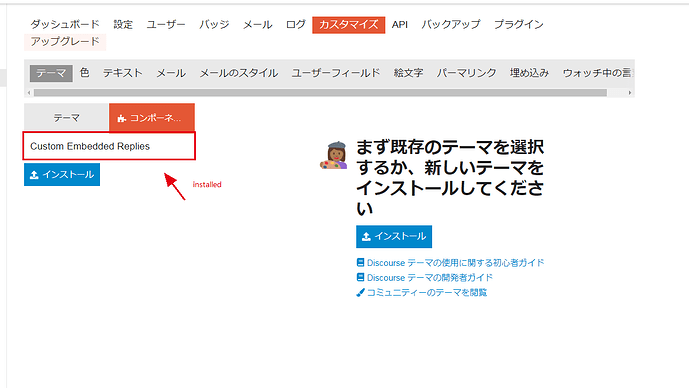Click the book icon beside 初心者ガイド

coord(360,262)
